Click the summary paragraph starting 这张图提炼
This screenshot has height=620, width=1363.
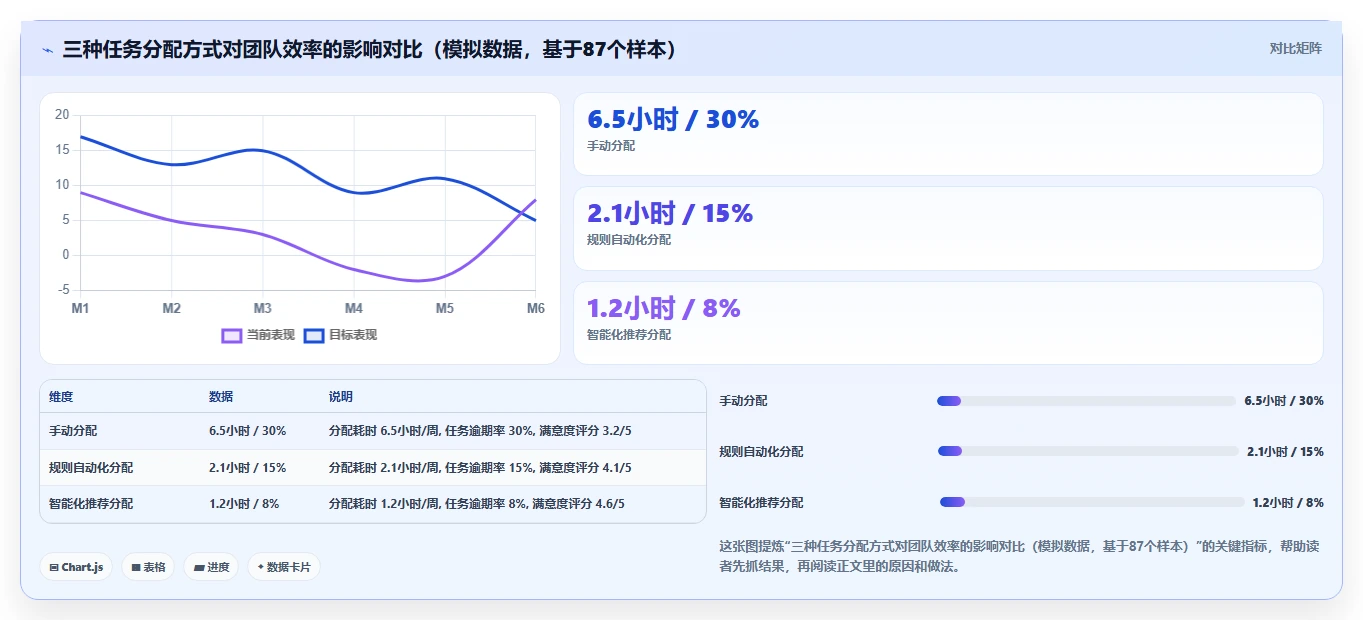point(1020,556)
